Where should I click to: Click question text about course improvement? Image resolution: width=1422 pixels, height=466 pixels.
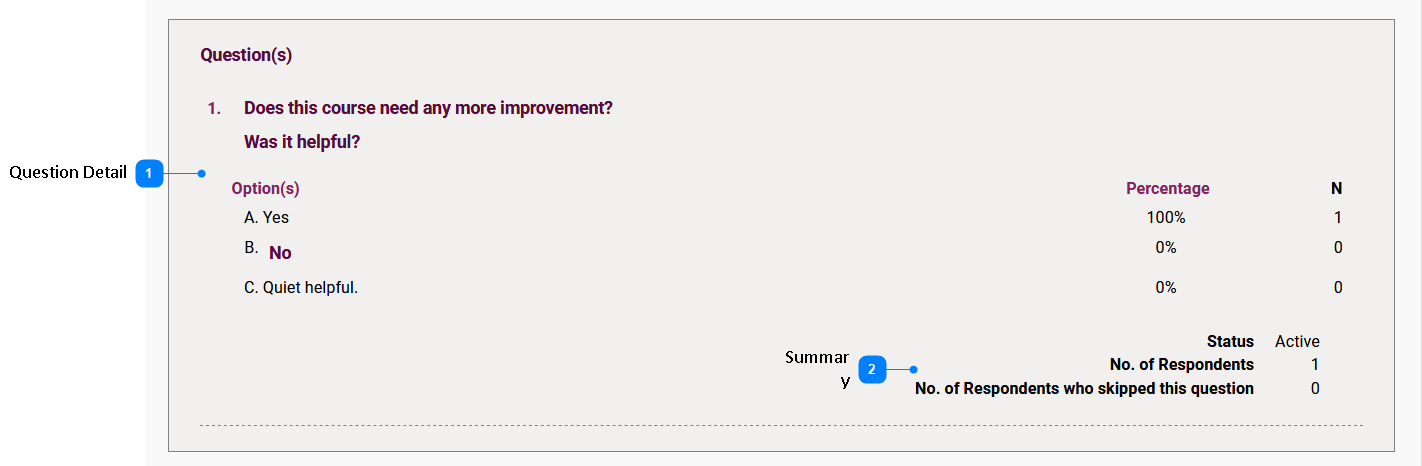tap(428, 107)
